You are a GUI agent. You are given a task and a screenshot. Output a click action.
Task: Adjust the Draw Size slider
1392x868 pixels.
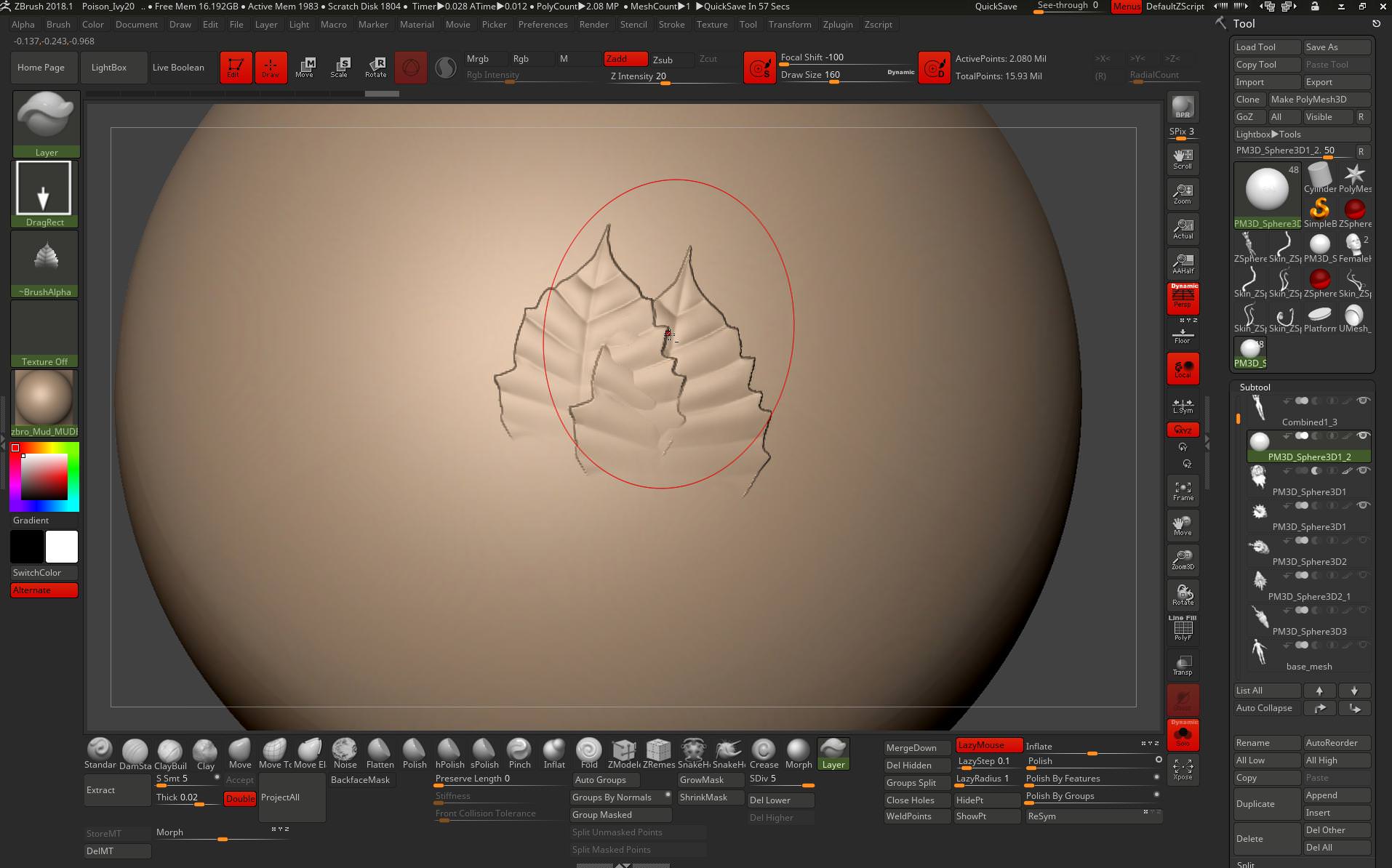(847, 75)
